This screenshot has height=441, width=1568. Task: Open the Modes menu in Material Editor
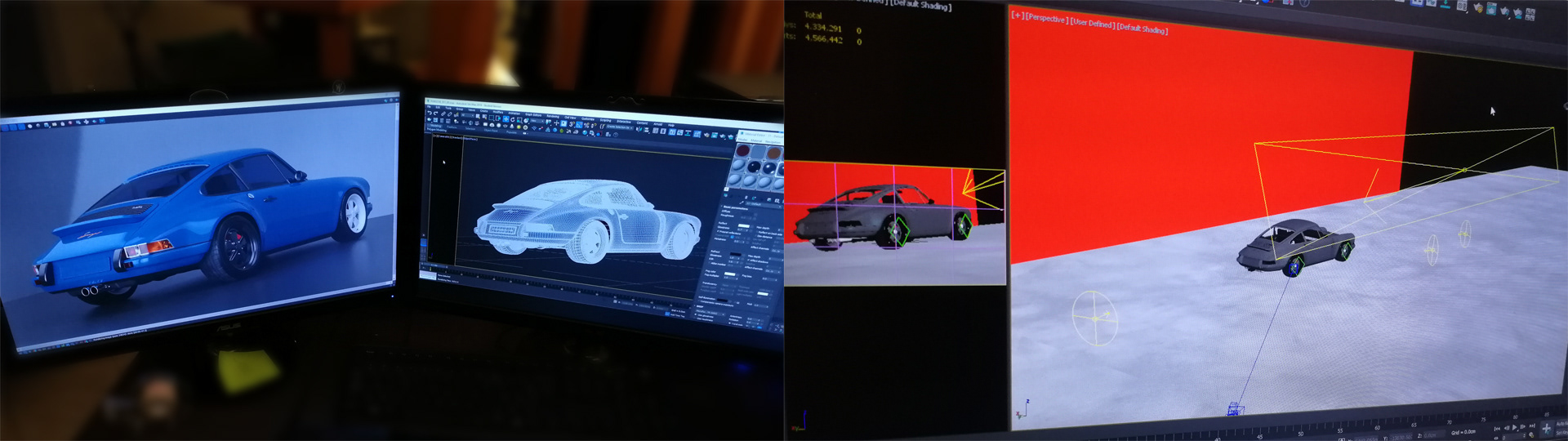coord(743,140)
